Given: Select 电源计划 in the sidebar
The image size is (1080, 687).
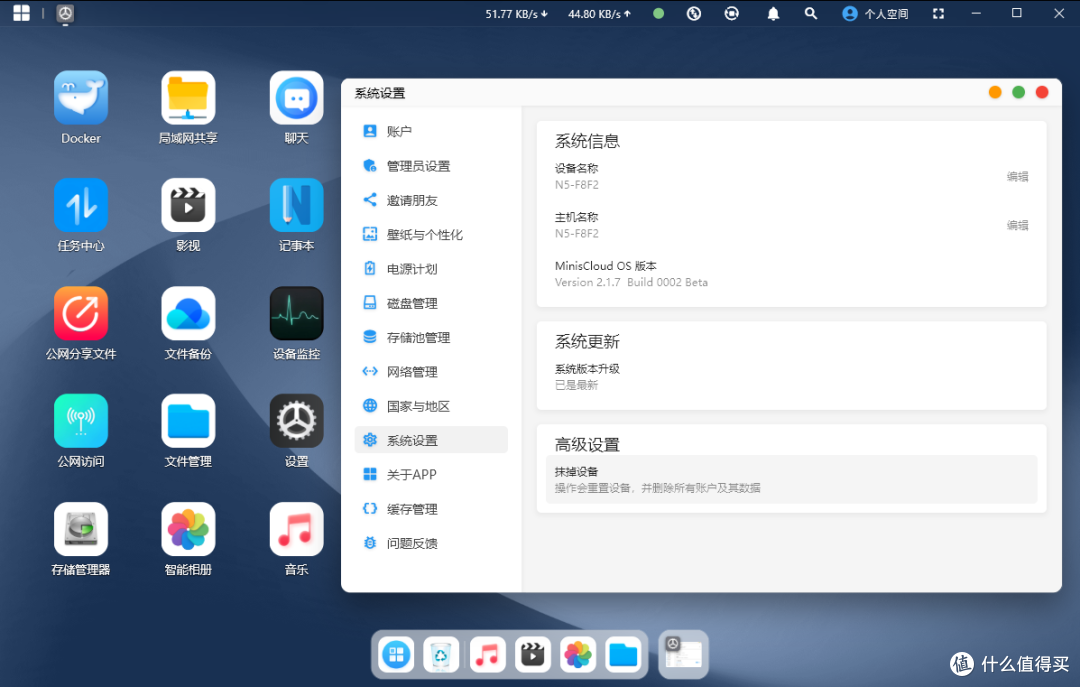Looking at the screenshot, I should pyautogui.click(x=431, y=269).
